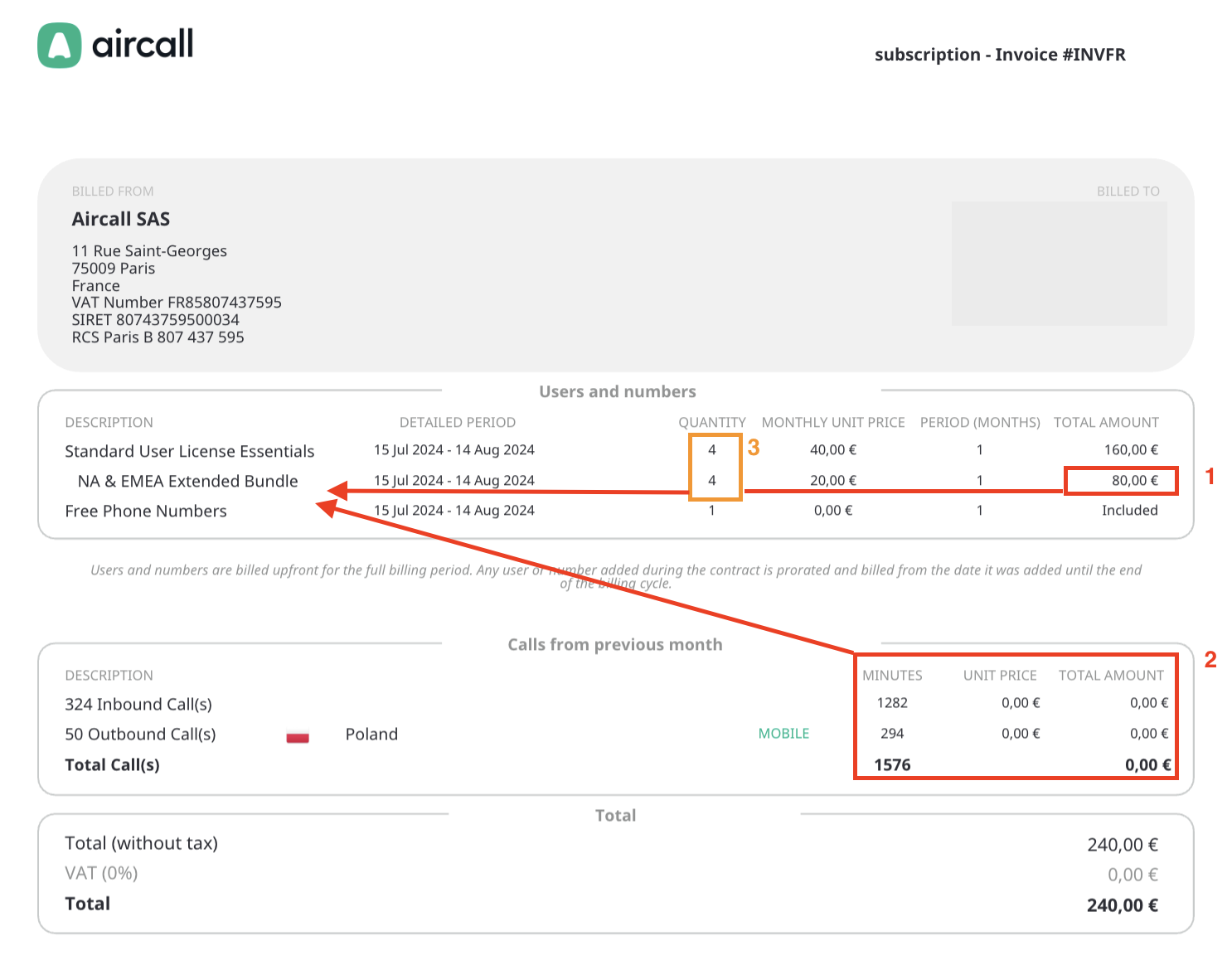This screenshot has width=1232, height=965.
Task: Click the 'BILLED FROM' label
Action: (113, 192)
